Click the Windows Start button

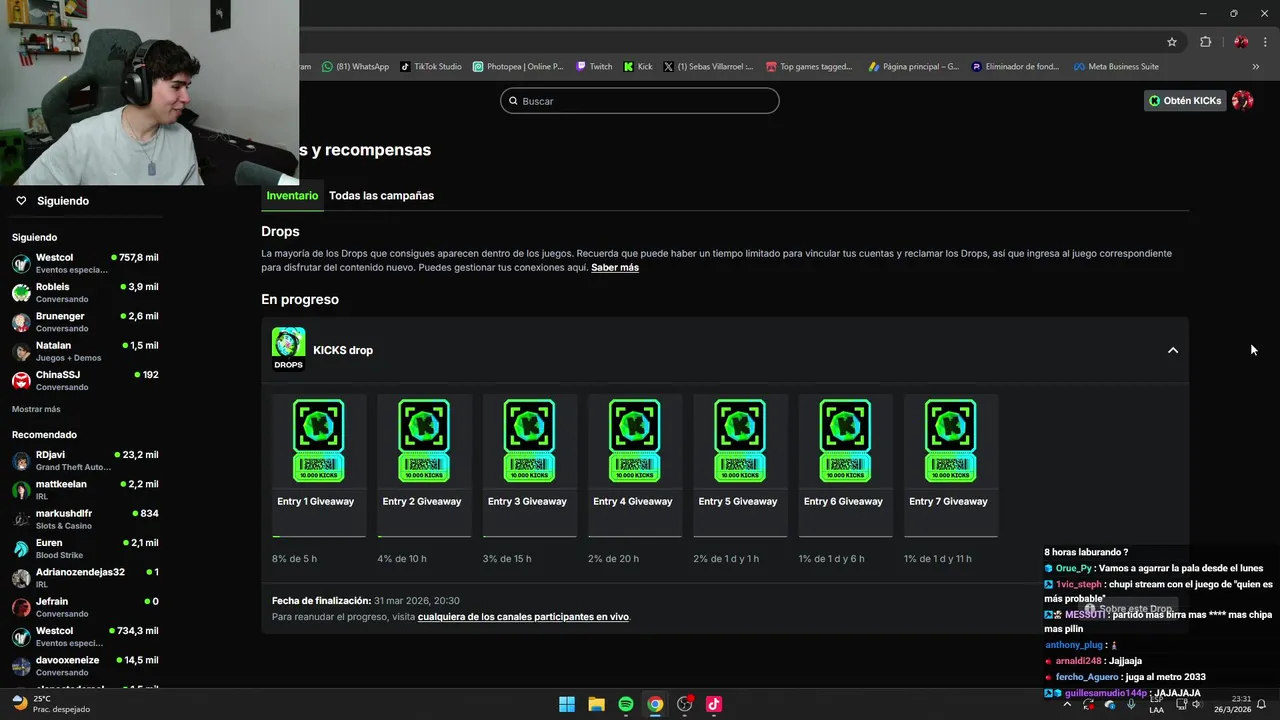pos(567,704)
